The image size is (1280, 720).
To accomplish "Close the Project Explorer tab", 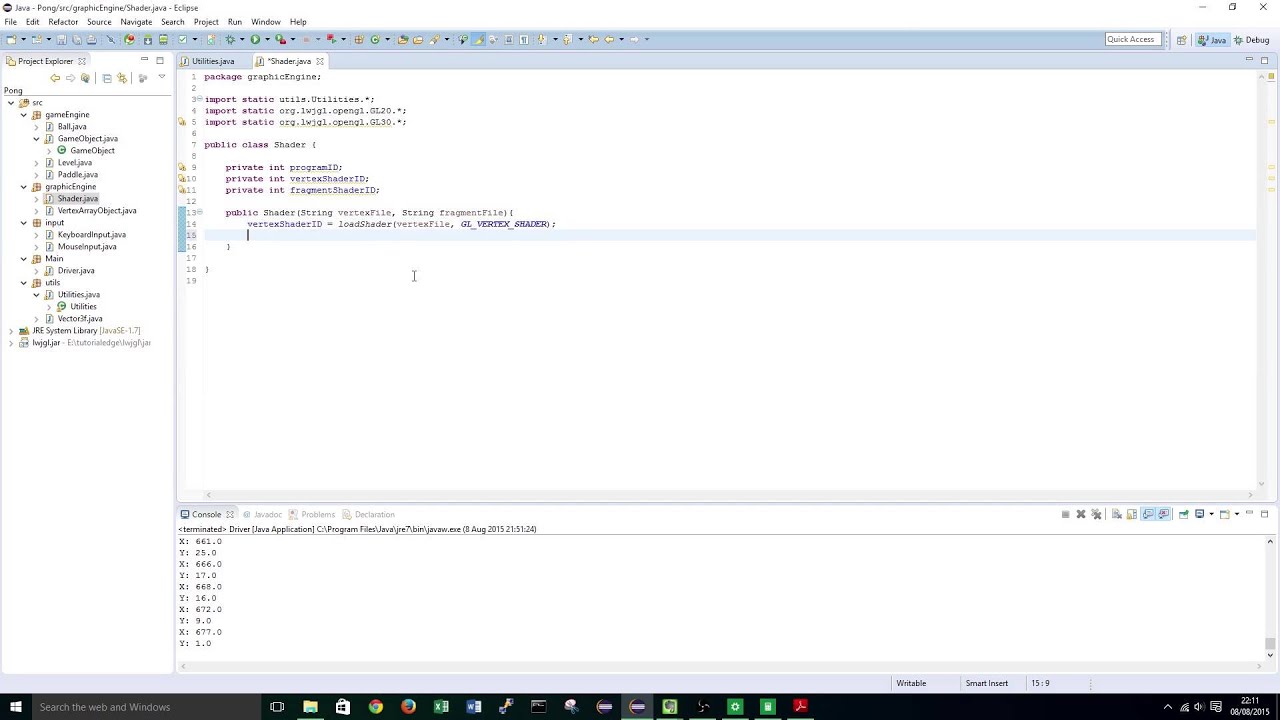I will (x=82, y=61).
